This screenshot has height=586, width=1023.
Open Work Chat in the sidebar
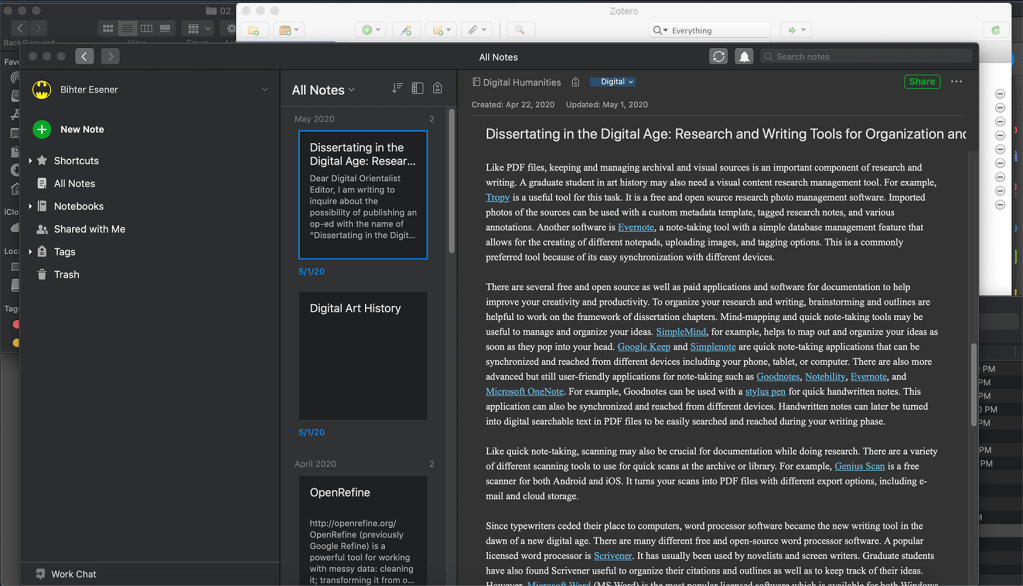click(x=73, y=574)
